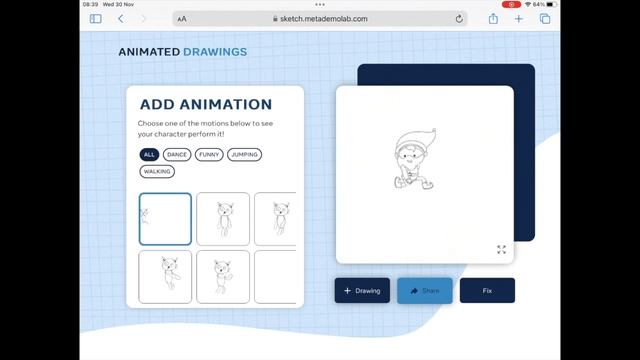The width and height of the screenshot is (640, 360).
Task: Click the animated gnome character preview
Action: coord(415,159)
